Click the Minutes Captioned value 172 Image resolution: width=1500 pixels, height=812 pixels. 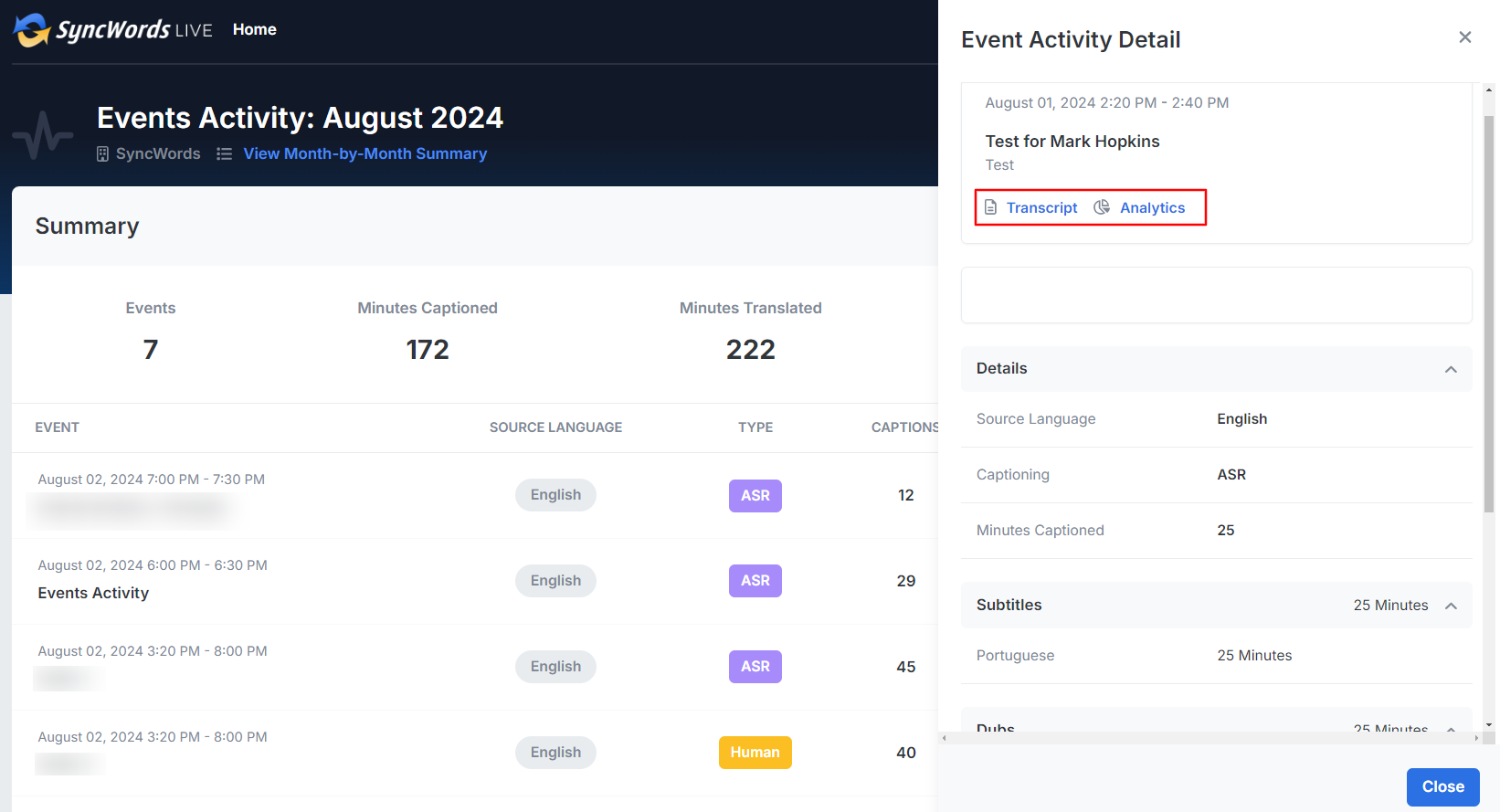coord(428,350)
